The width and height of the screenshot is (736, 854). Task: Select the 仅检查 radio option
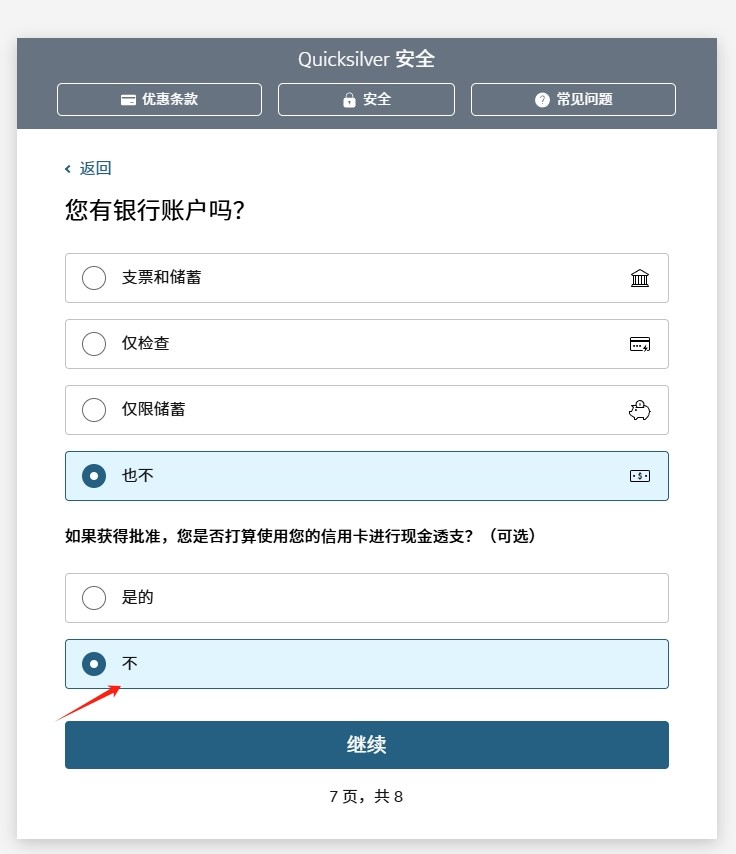94,344
